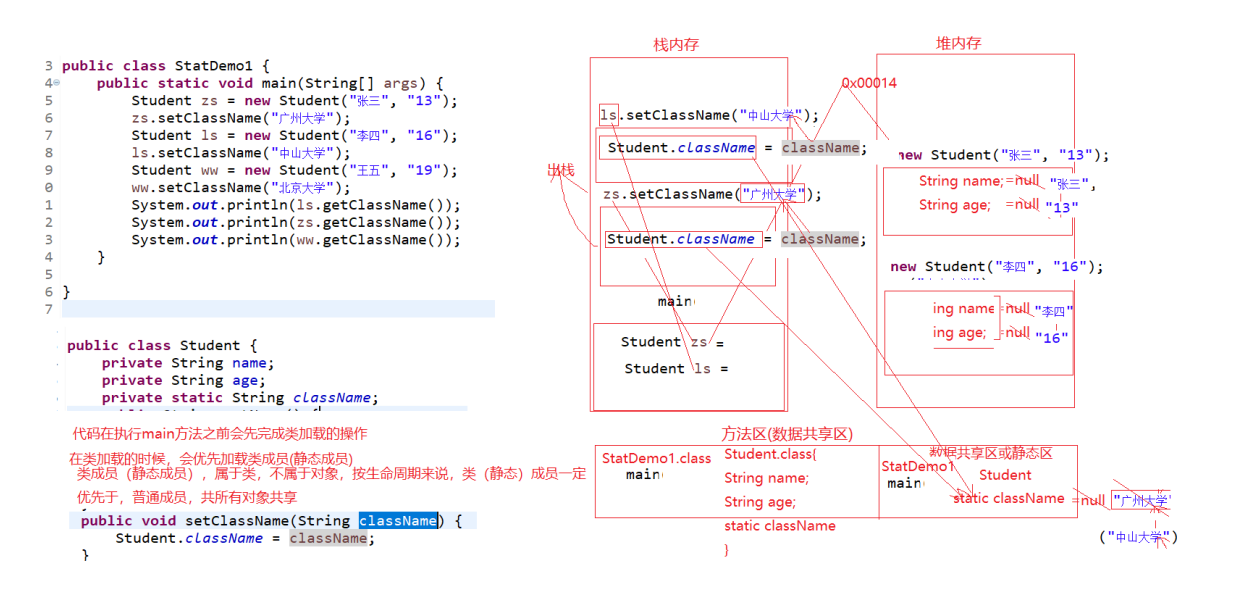Click 'Student zs =' in the stack frame
The width and height of the screenshot is (1236, 602).
[x=672, y=342]
